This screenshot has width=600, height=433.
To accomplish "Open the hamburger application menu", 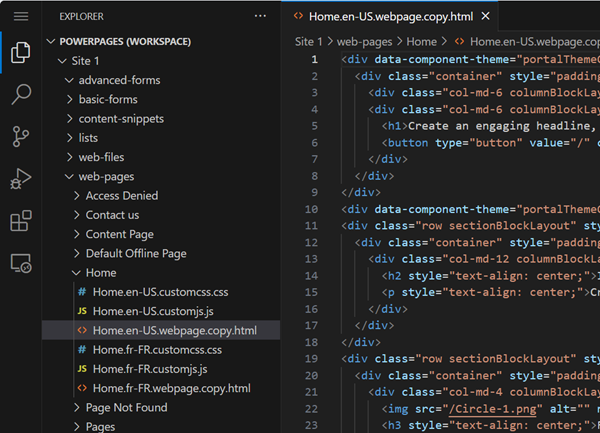I will (x=20, y=17).
